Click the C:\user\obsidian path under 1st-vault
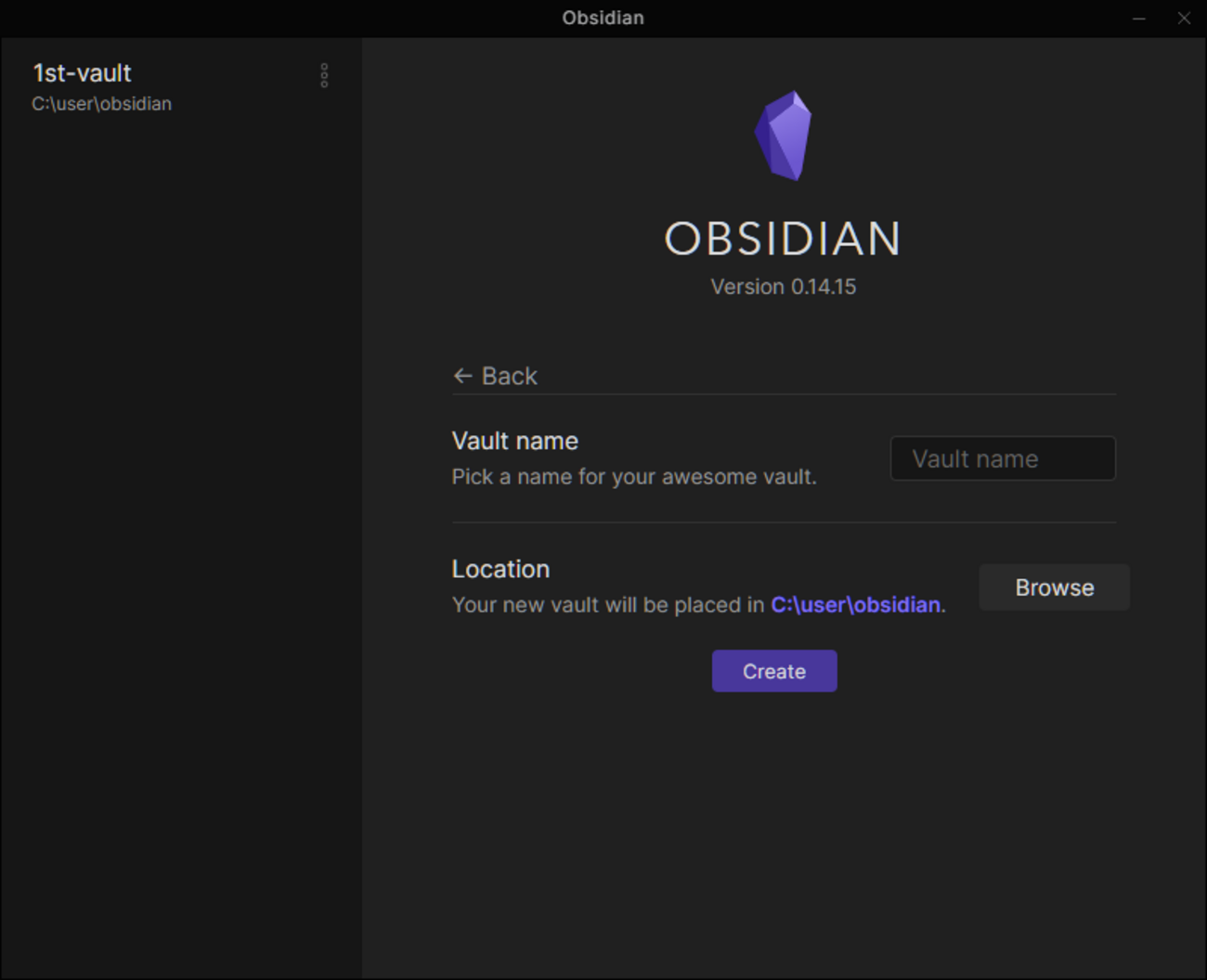Viewport: 1207px width, 980px height. 100,104
